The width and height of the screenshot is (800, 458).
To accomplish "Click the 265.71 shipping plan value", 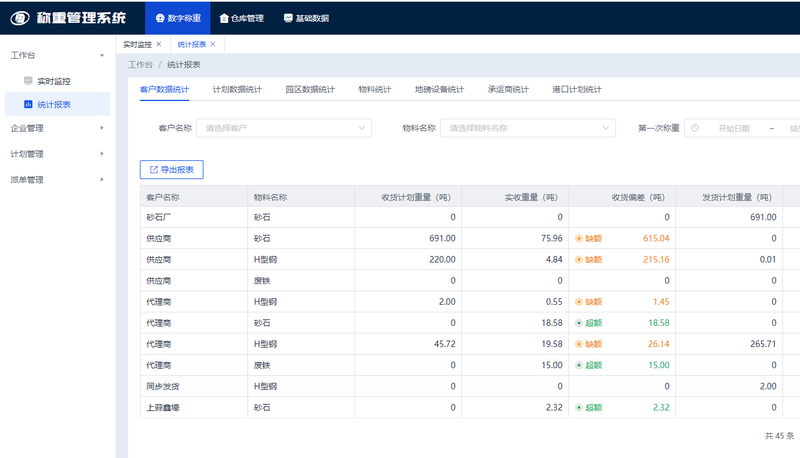I will point(763,344).
